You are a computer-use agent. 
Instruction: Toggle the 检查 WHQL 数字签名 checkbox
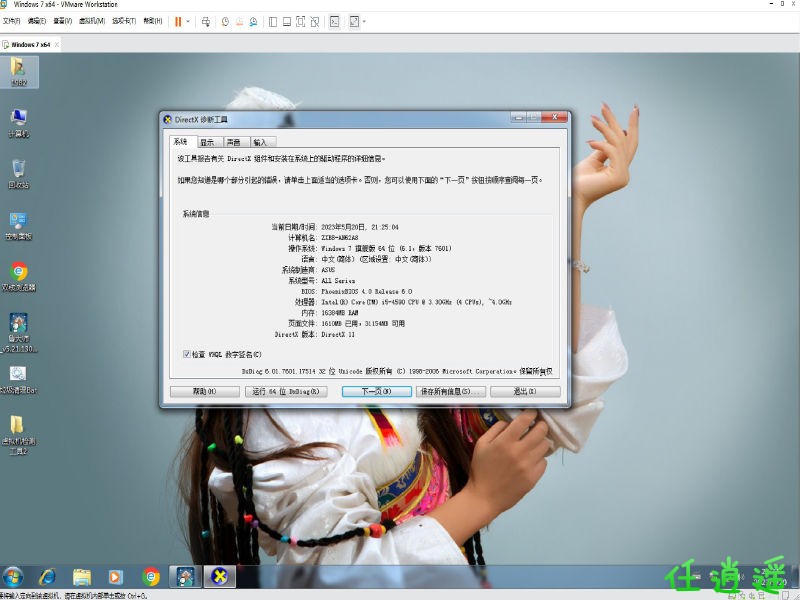coord(187,354)
